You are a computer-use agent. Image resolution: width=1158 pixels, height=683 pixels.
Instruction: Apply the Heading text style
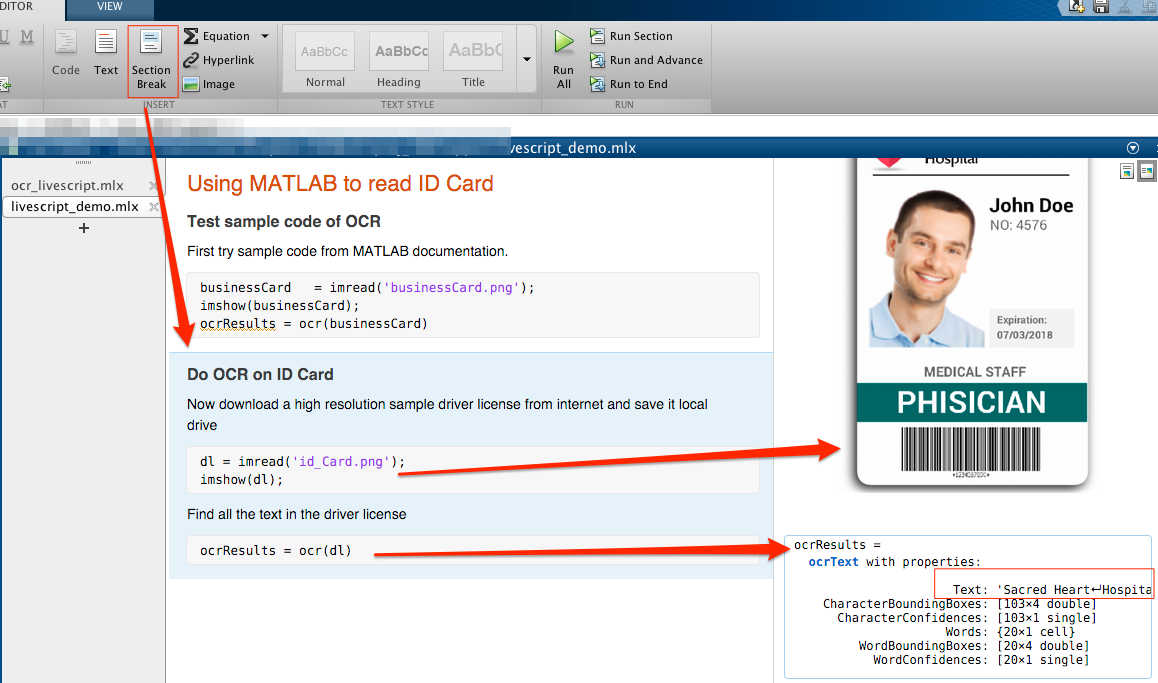(398, 51)
